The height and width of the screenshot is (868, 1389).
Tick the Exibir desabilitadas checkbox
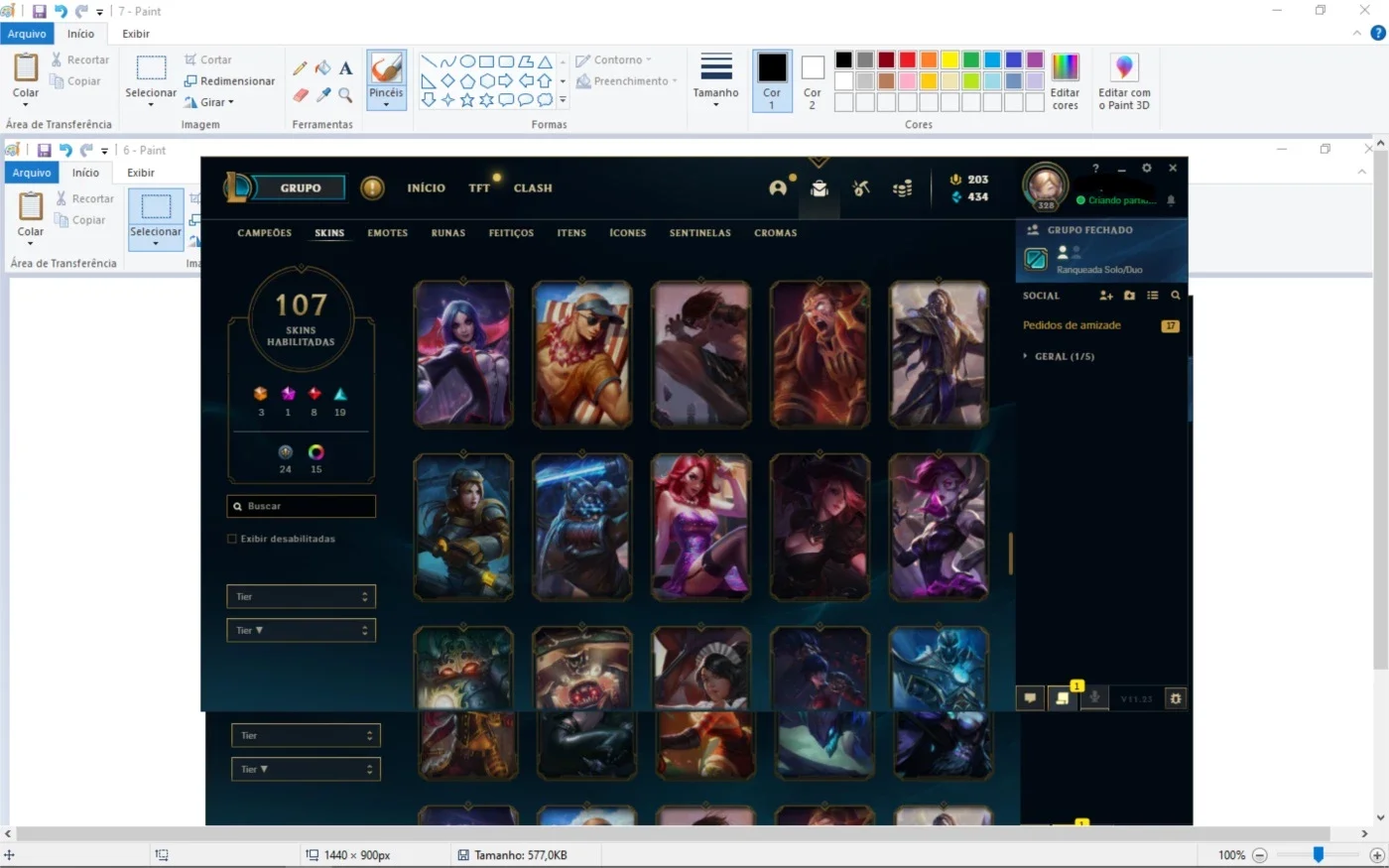click(x=232, y=539)
